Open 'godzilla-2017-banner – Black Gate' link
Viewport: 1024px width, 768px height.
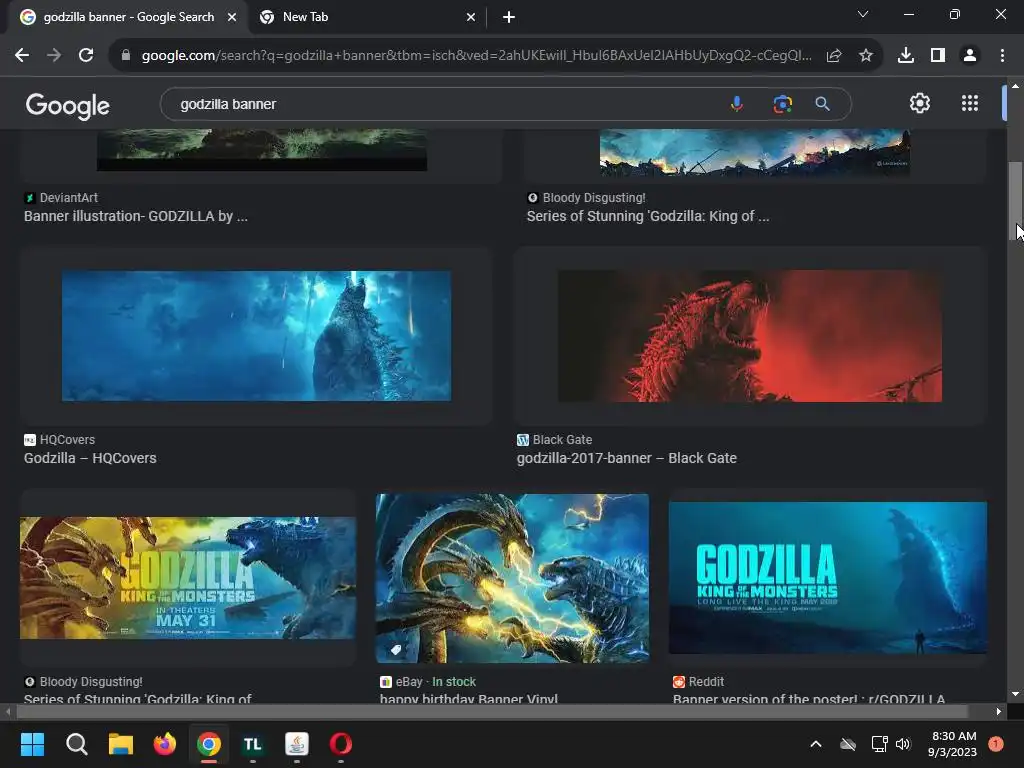point(626,458)
